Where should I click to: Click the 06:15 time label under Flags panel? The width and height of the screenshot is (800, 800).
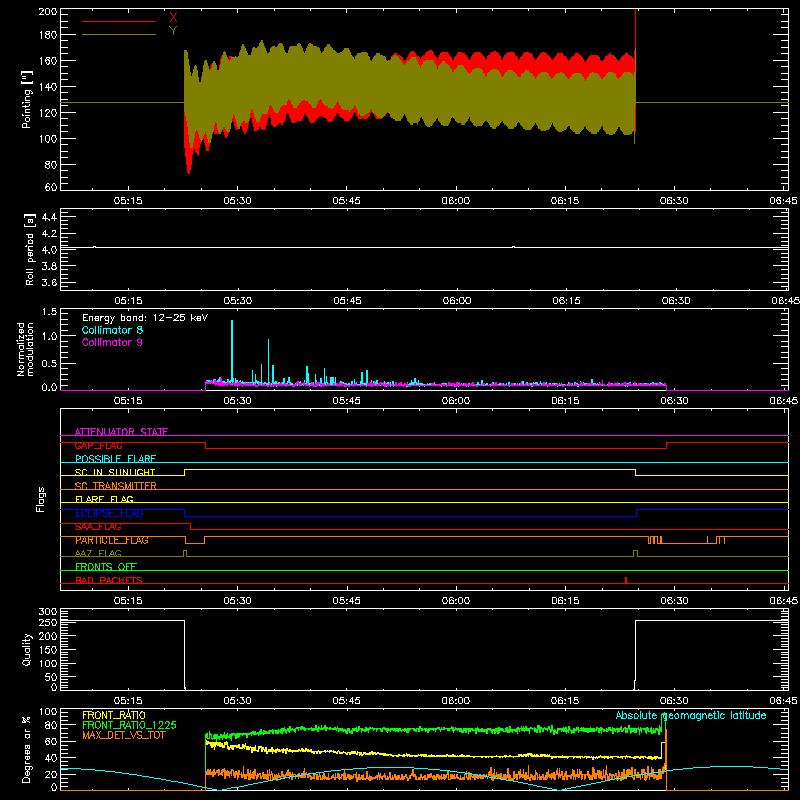point(565,601)
